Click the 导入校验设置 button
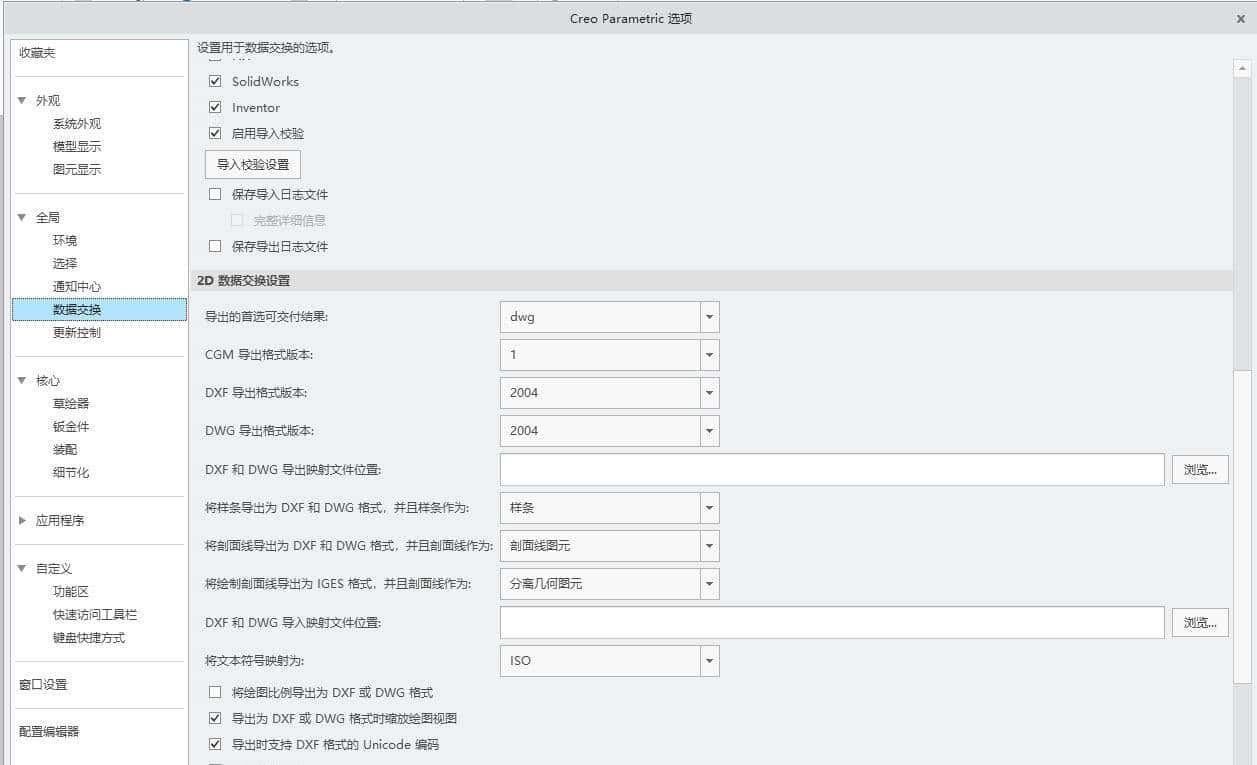This screenshot has width=1257, height=765. [x=252, y=163]
